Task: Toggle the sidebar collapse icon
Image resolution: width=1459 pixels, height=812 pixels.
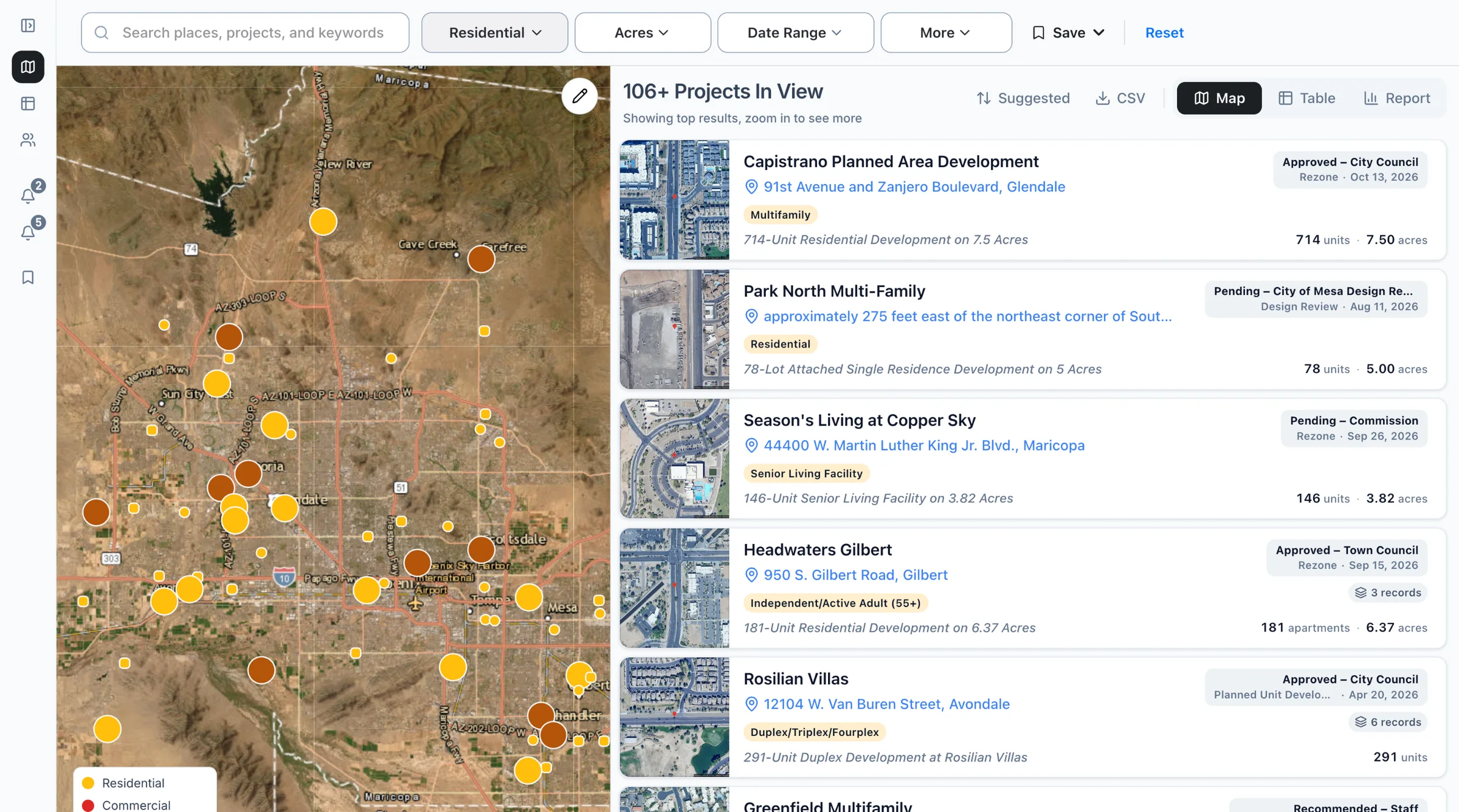Action: tap(28, 26)
